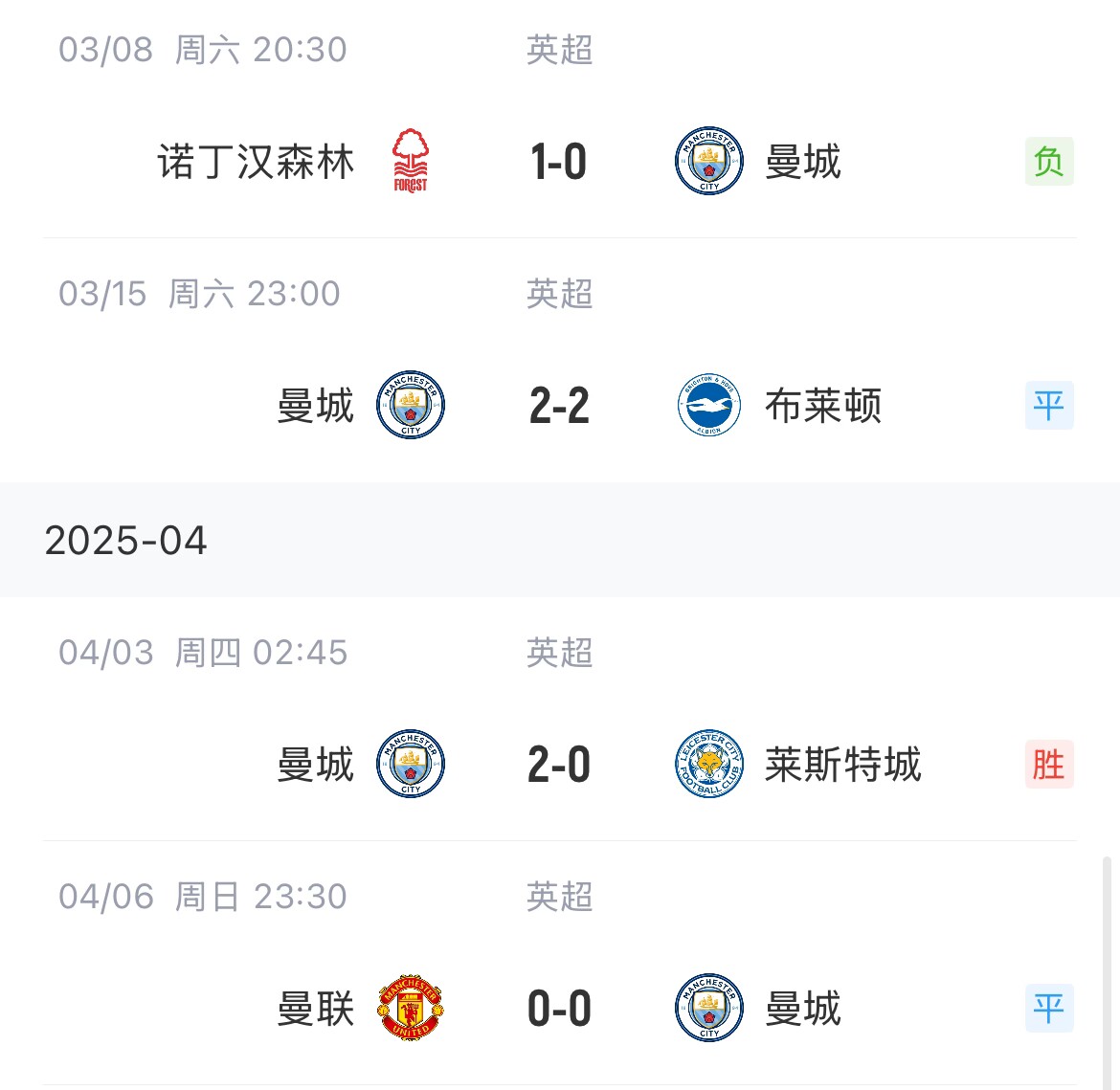Image resolution: width=1120 pixels, height=1090 pixels.
Task: Open the 1-0 score of Forest match
Action: pyautogui.click(x=559, y=162)
